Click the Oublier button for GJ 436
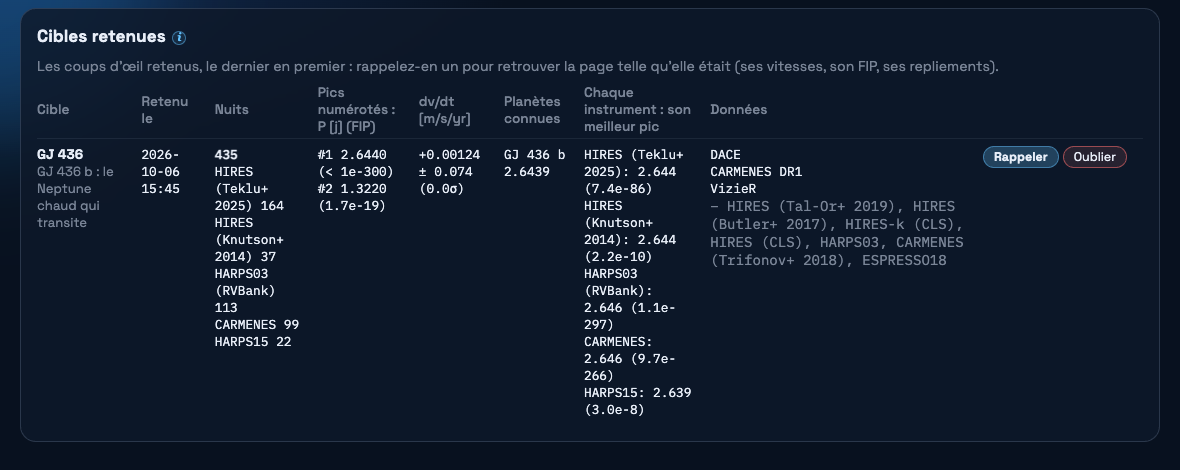 [1094, 157]
